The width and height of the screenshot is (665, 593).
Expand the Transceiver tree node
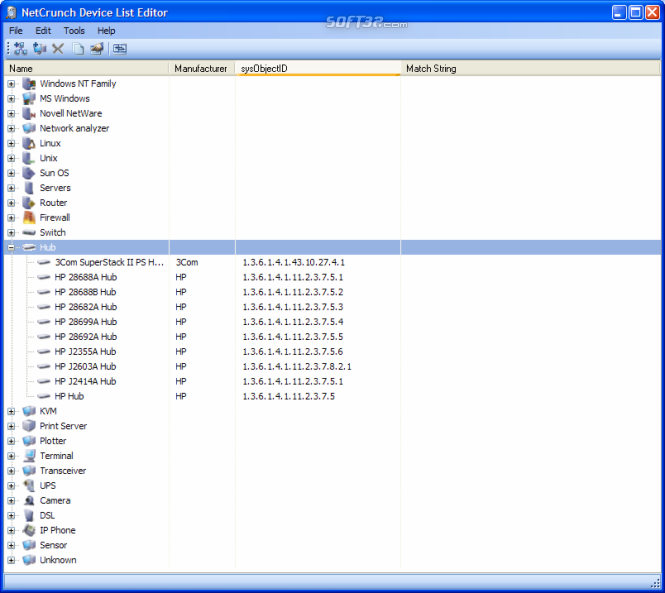(x=11, y=471)
